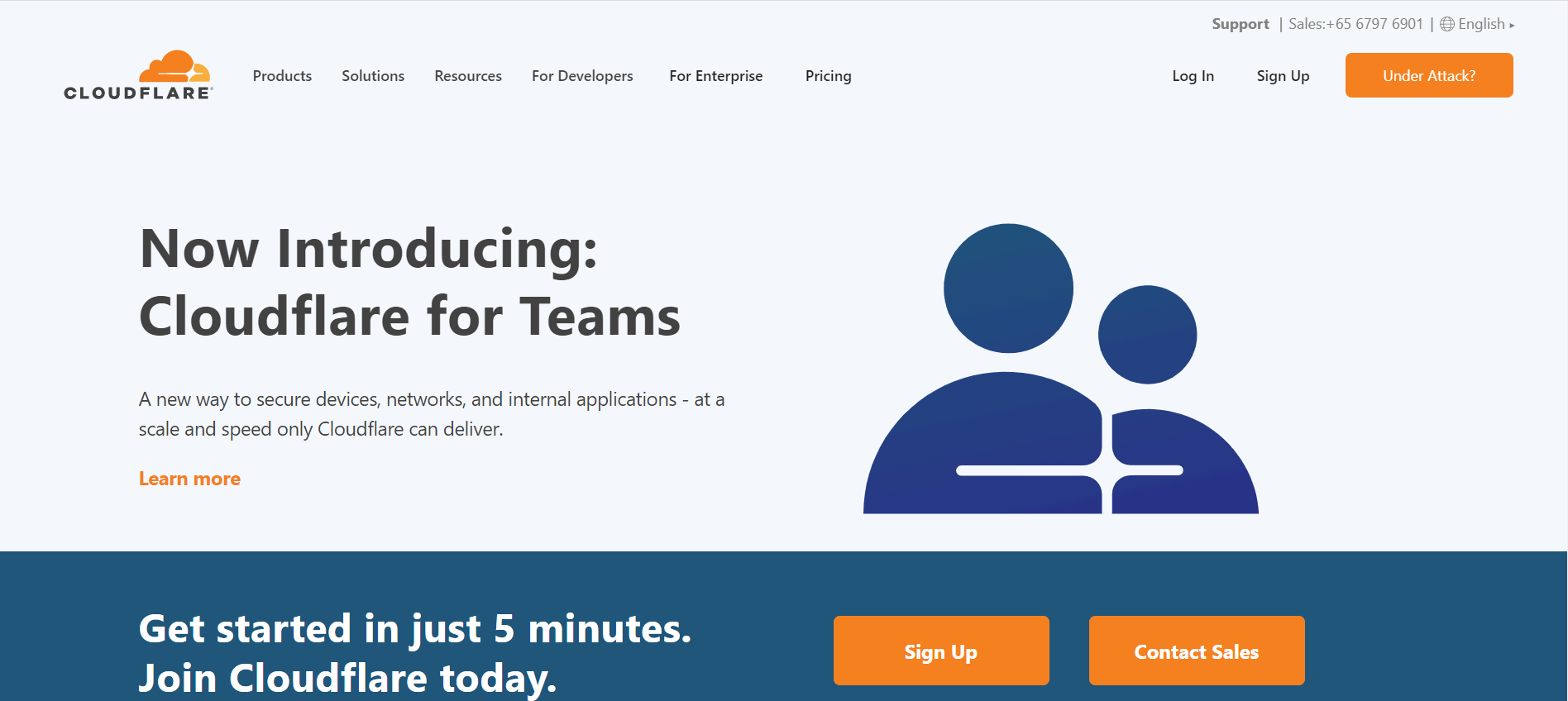
Task: Click the orange Sign Up button
Action: tap(941, 651)
